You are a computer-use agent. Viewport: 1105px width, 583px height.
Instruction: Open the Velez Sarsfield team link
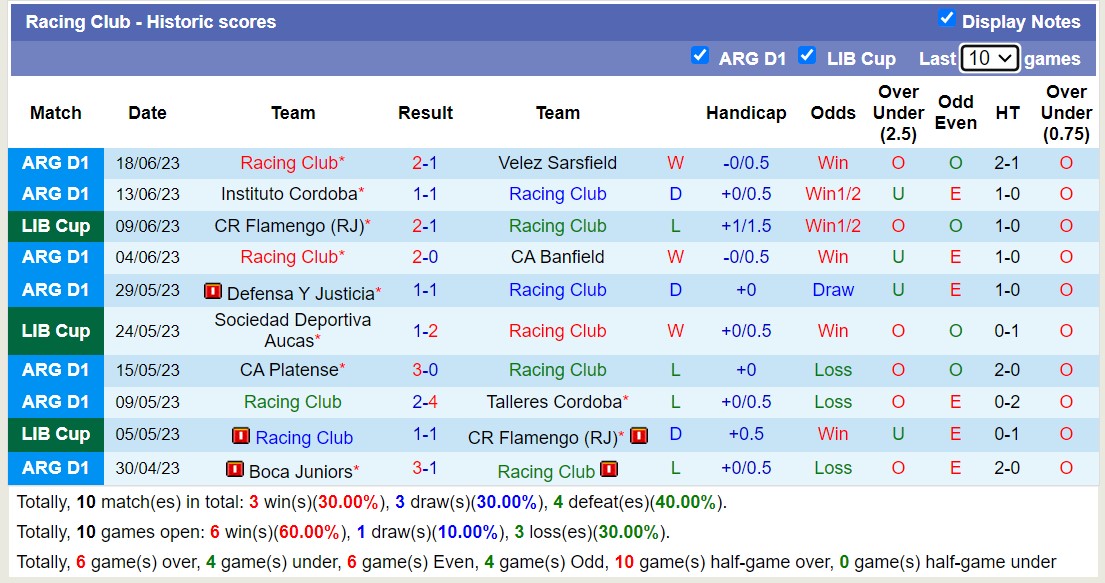557,163
